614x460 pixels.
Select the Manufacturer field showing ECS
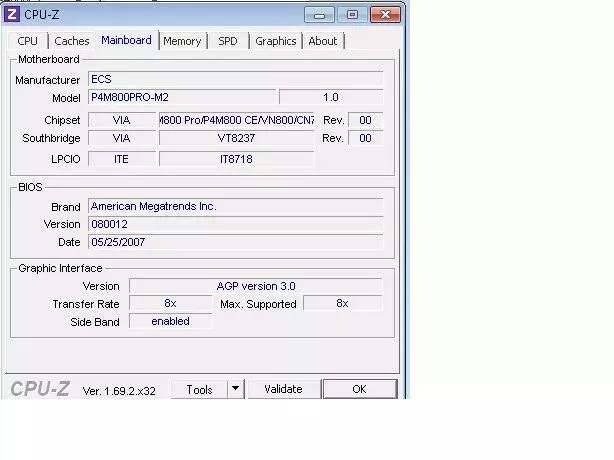coord(235,79)
